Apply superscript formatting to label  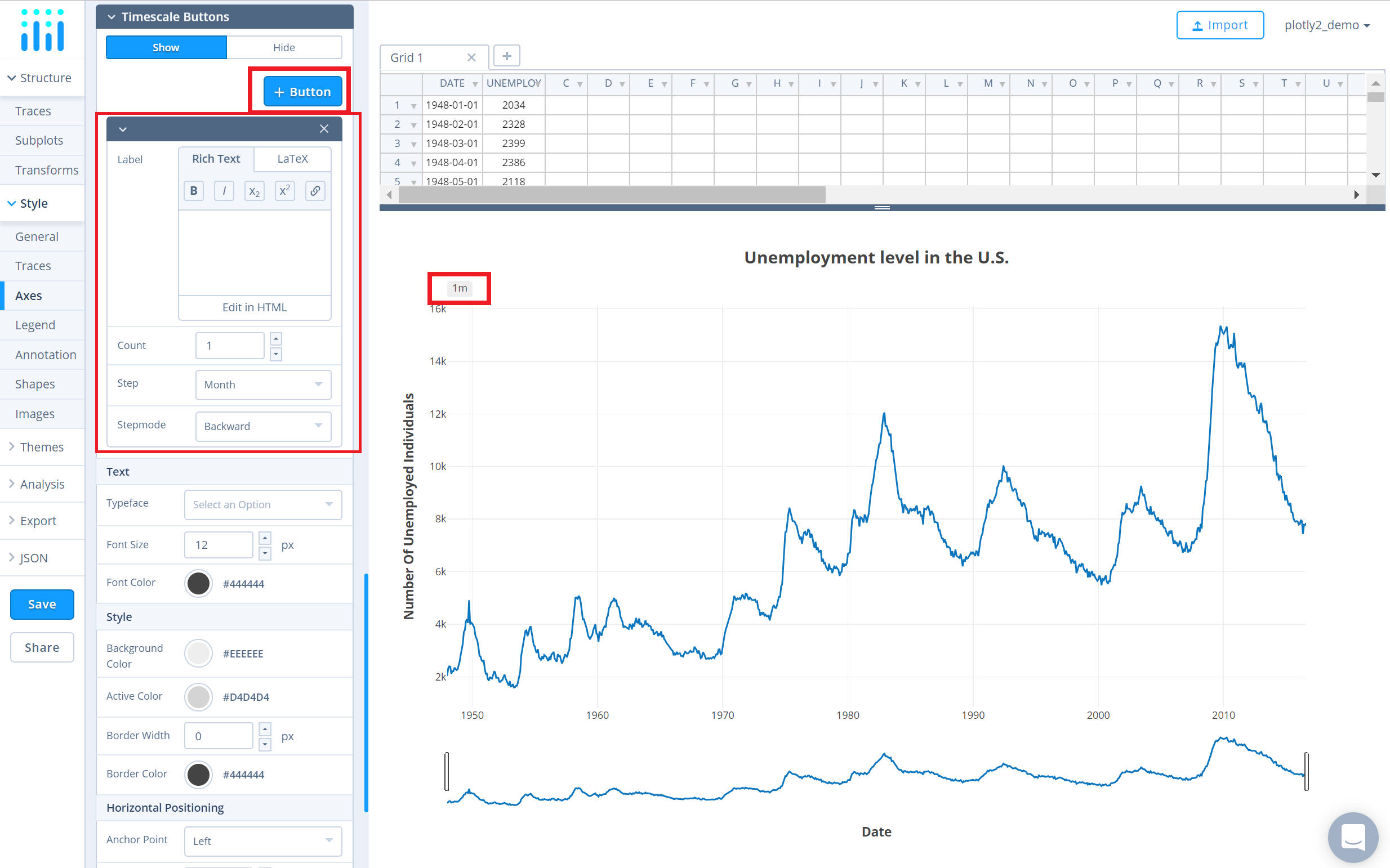285,191
